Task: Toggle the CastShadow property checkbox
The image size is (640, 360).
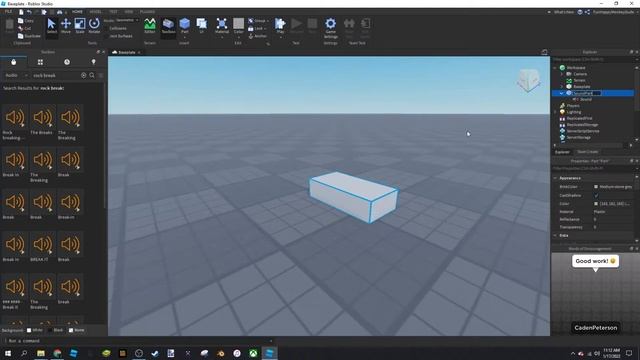Action: (596, 196)
